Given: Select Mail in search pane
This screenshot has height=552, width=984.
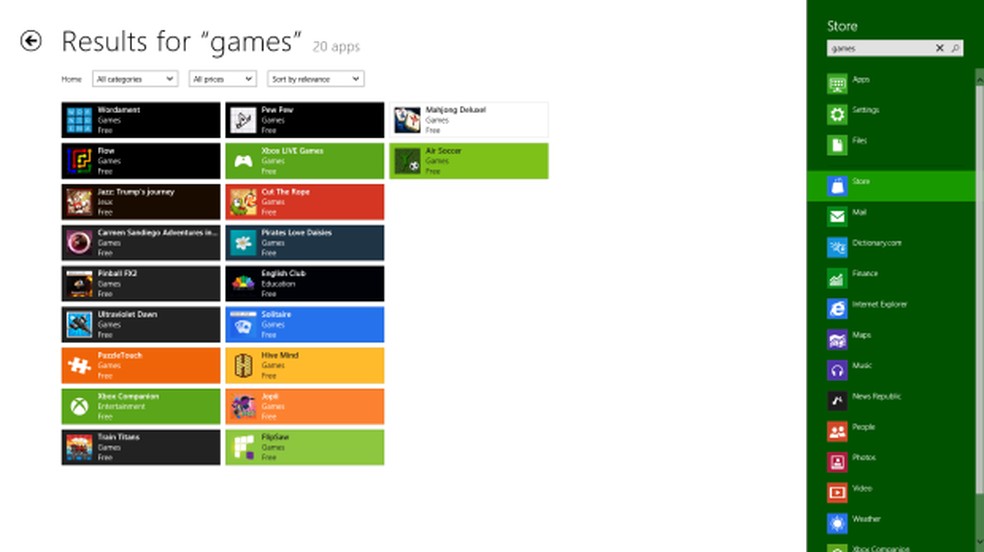Looking at the screenshot, I should pos(891,216).
